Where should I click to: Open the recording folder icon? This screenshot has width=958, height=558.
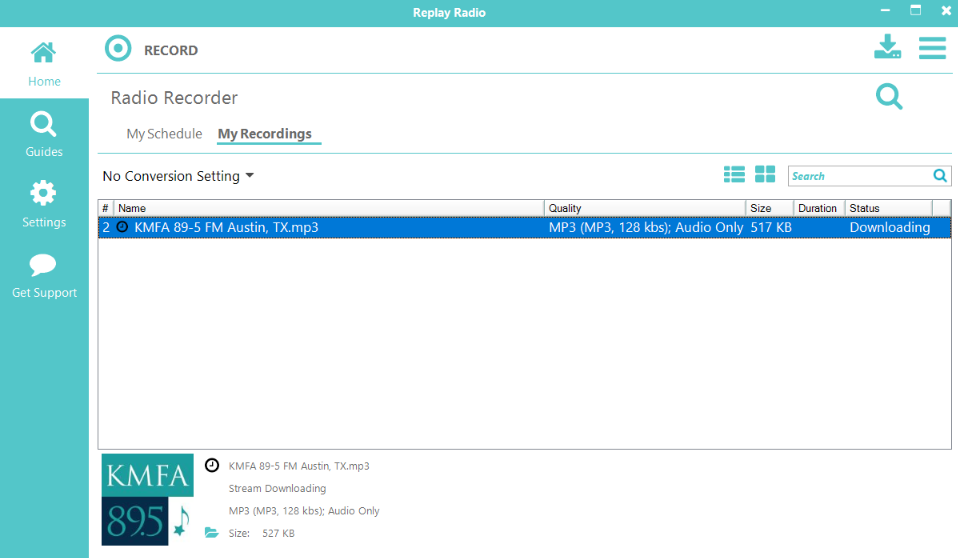pos(211,532)
